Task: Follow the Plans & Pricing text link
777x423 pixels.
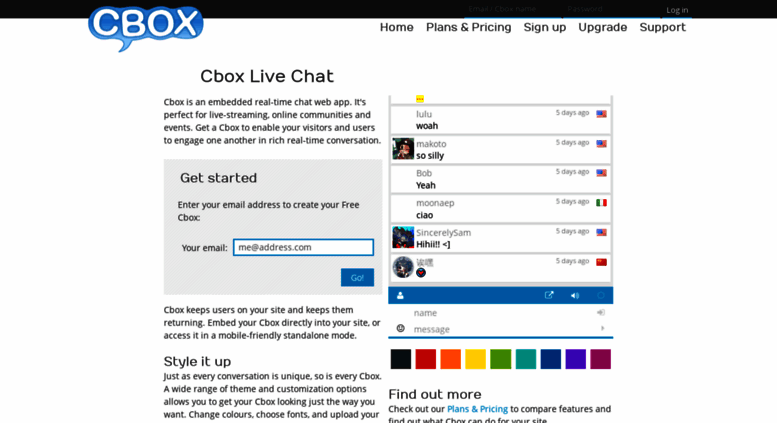Action: 477,409
